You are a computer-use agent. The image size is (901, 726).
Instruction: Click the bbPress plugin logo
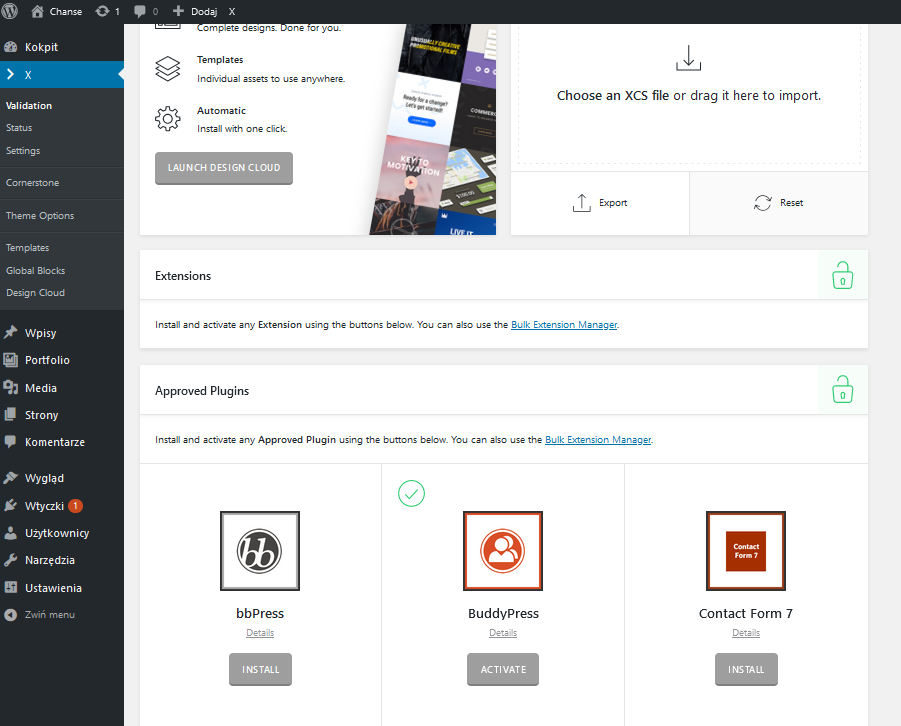pyautogui.click(x=260, y=551)
